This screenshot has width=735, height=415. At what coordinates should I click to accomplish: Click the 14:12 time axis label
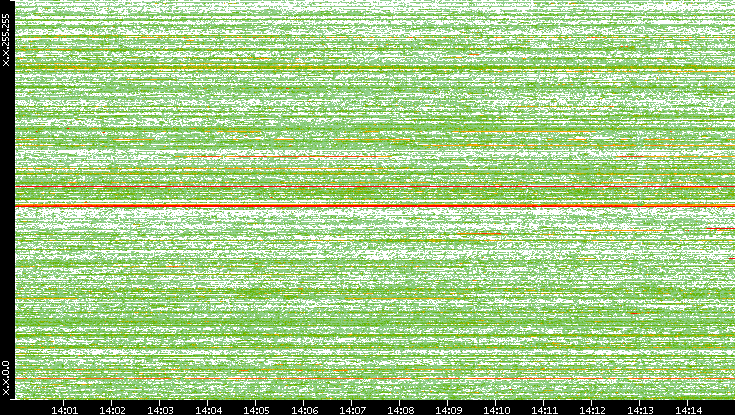pyautogui.click(x=592, y=410)
